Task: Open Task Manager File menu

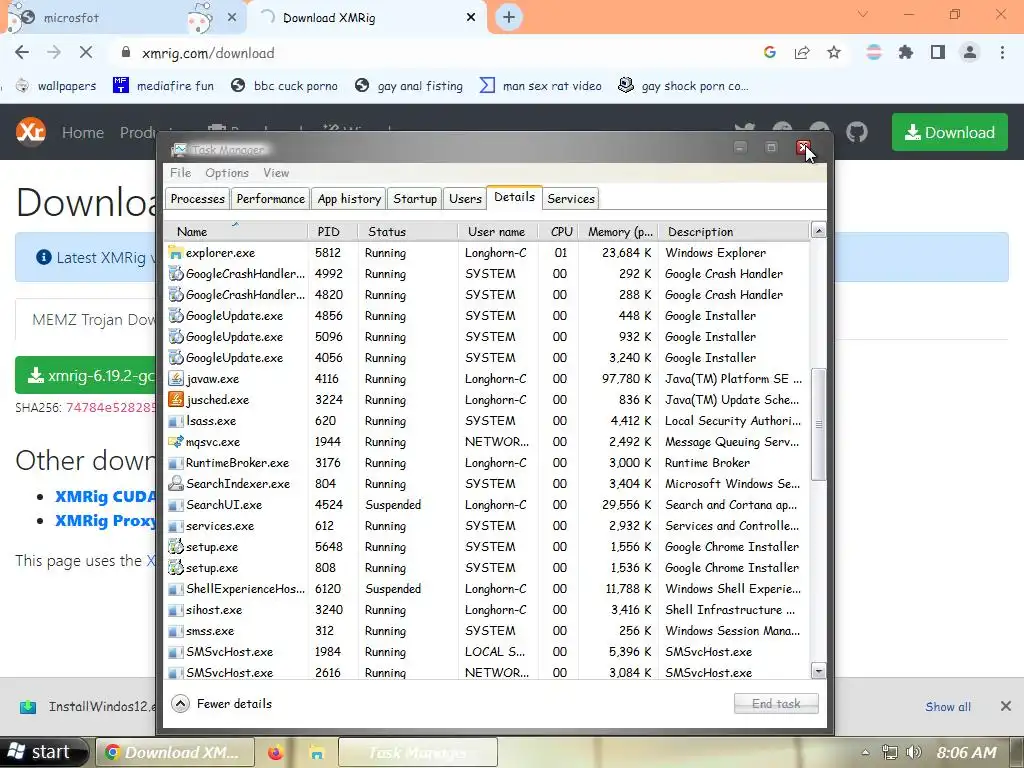Action: pos(180,173)
